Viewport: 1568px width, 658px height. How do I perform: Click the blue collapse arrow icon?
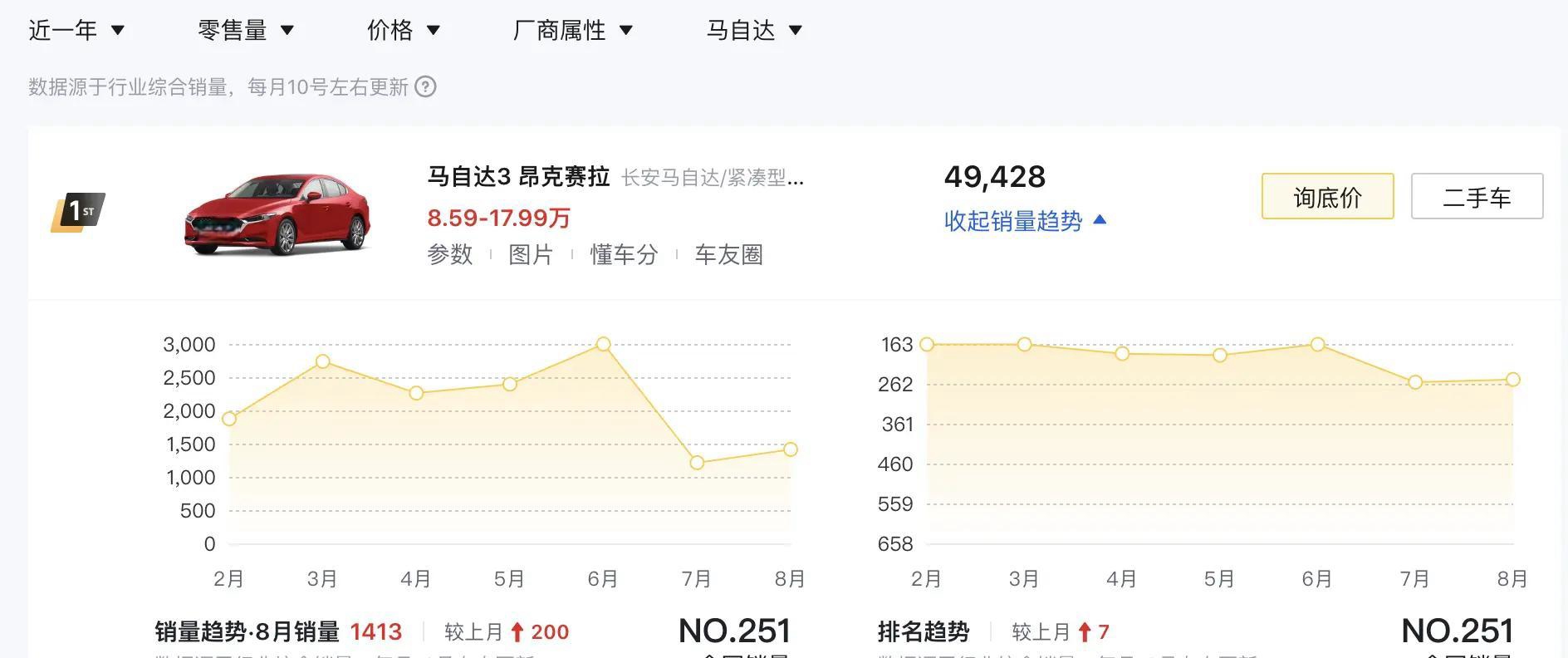1100,220
